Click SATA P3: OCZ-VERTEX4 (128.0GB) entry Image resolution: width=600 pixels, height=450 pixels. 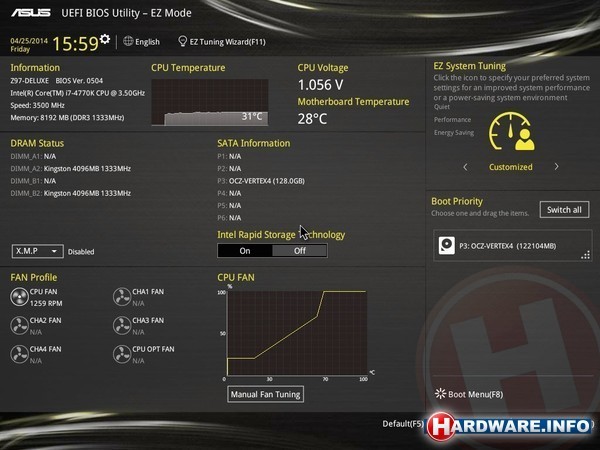pyautogui.click(x=261, y=181)
